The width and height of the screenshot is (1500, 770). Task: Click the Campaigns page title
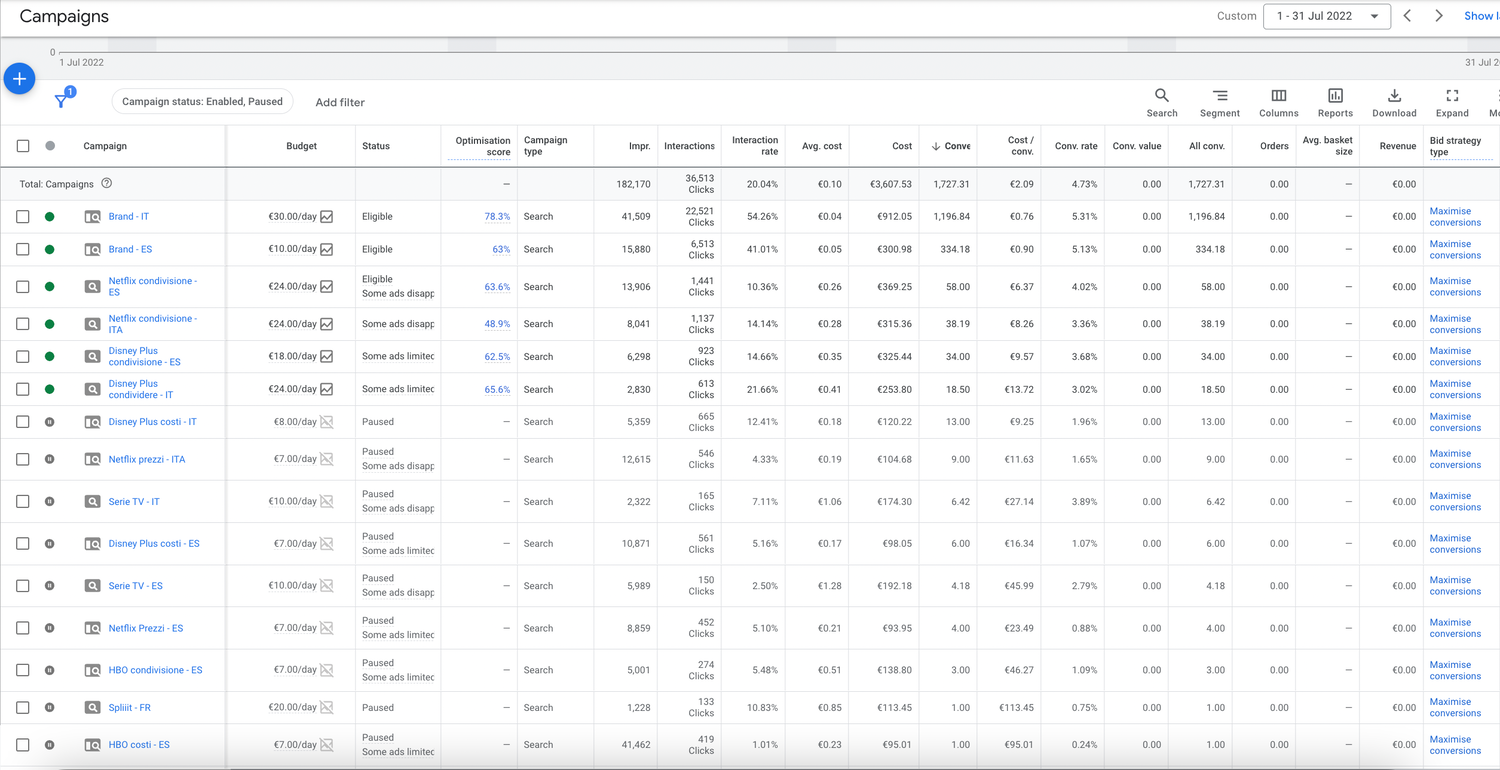coord(64,17)
